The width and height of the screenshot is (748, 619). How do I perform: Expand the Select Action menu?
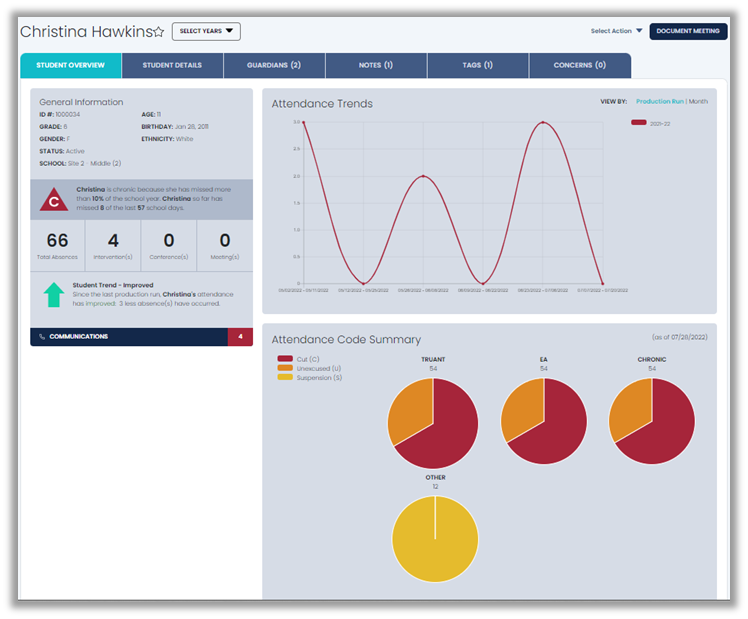(616, 31)
